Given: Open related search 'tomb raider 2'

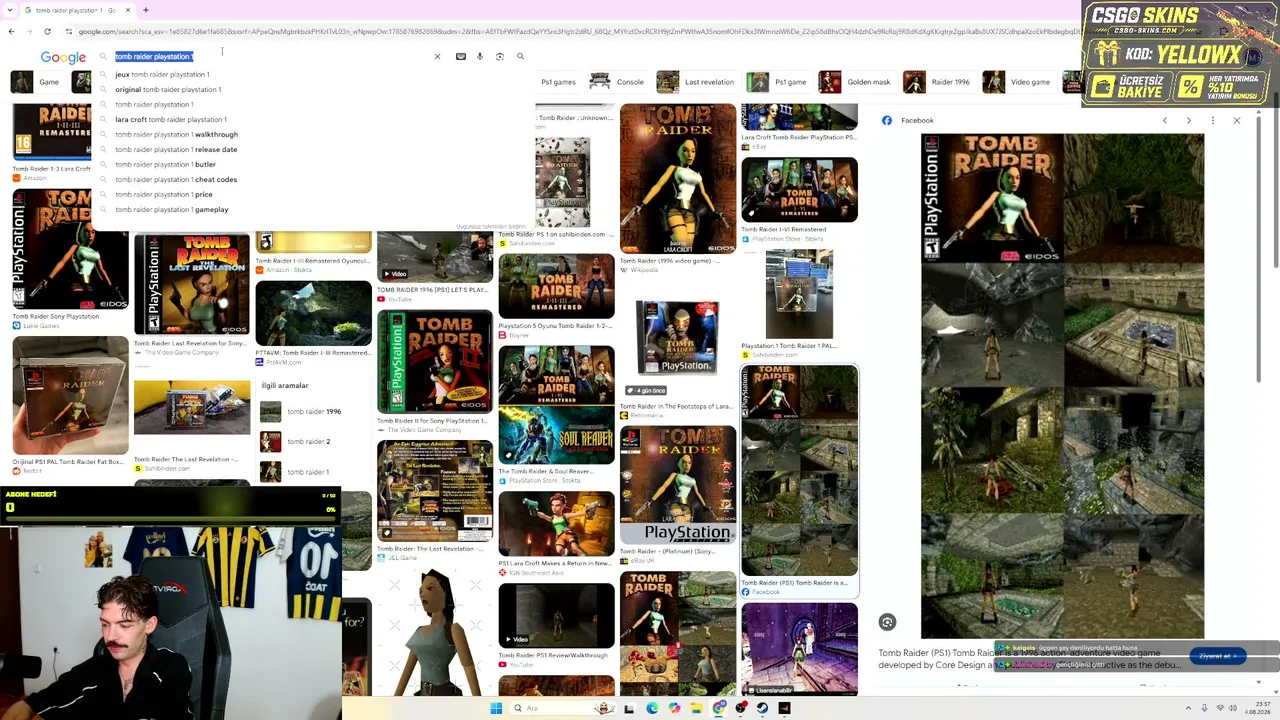Looking at the screenshot, I should click(295, 441).
